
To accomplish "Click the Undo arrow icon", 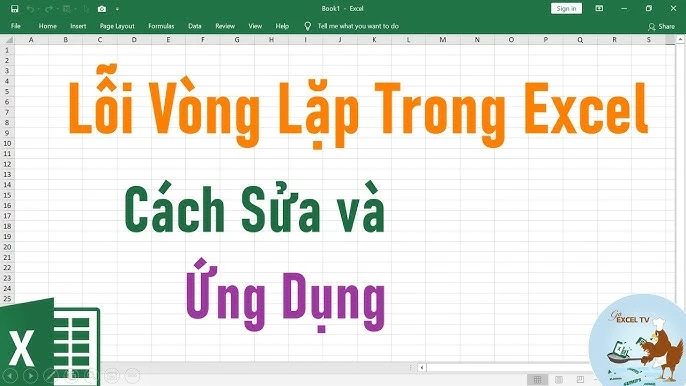I will pyautogui.click(x=30, y=9).
